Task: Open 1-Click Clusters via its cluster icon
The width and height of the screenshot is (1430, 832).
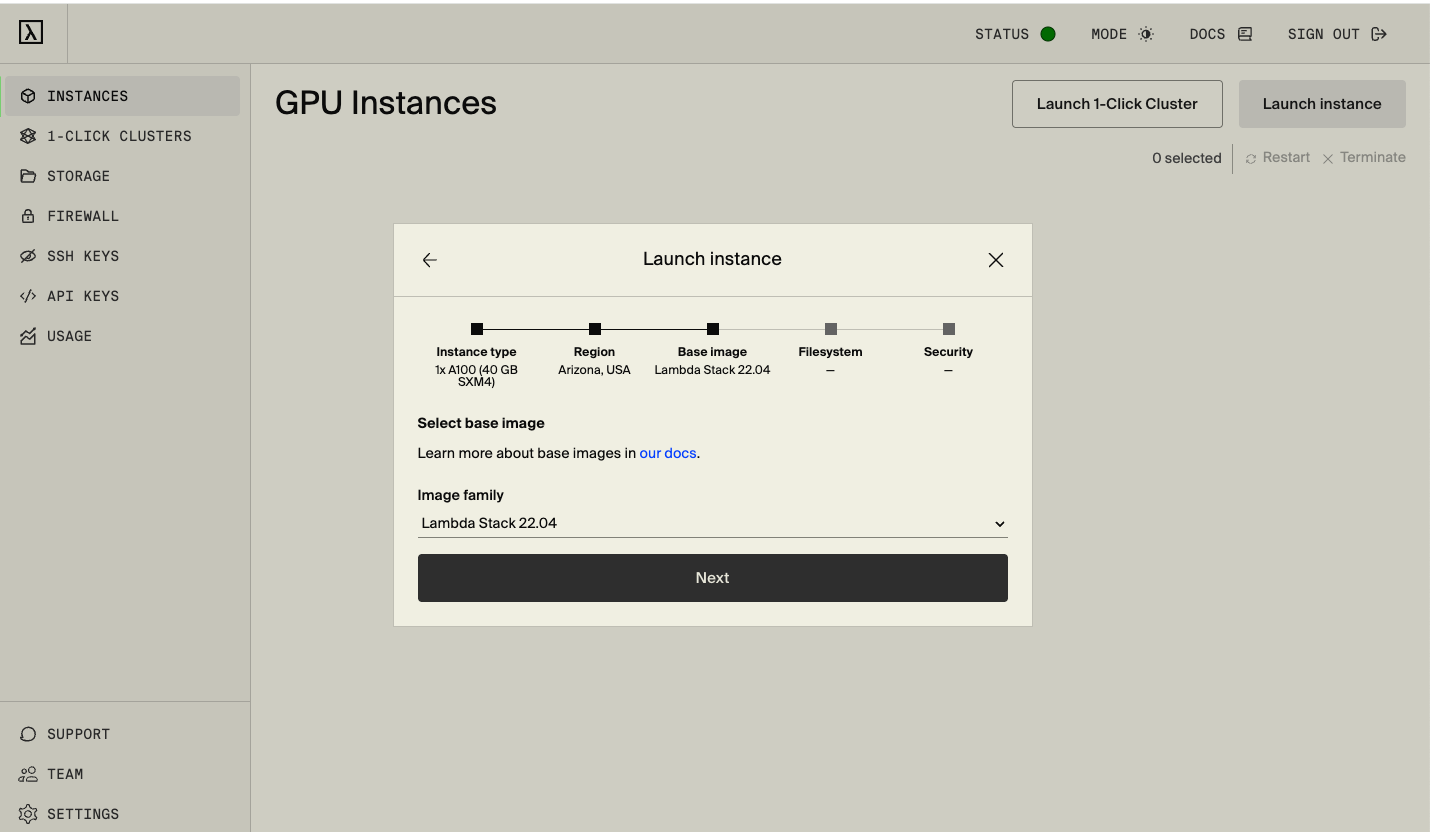Action: pos(28,135)
